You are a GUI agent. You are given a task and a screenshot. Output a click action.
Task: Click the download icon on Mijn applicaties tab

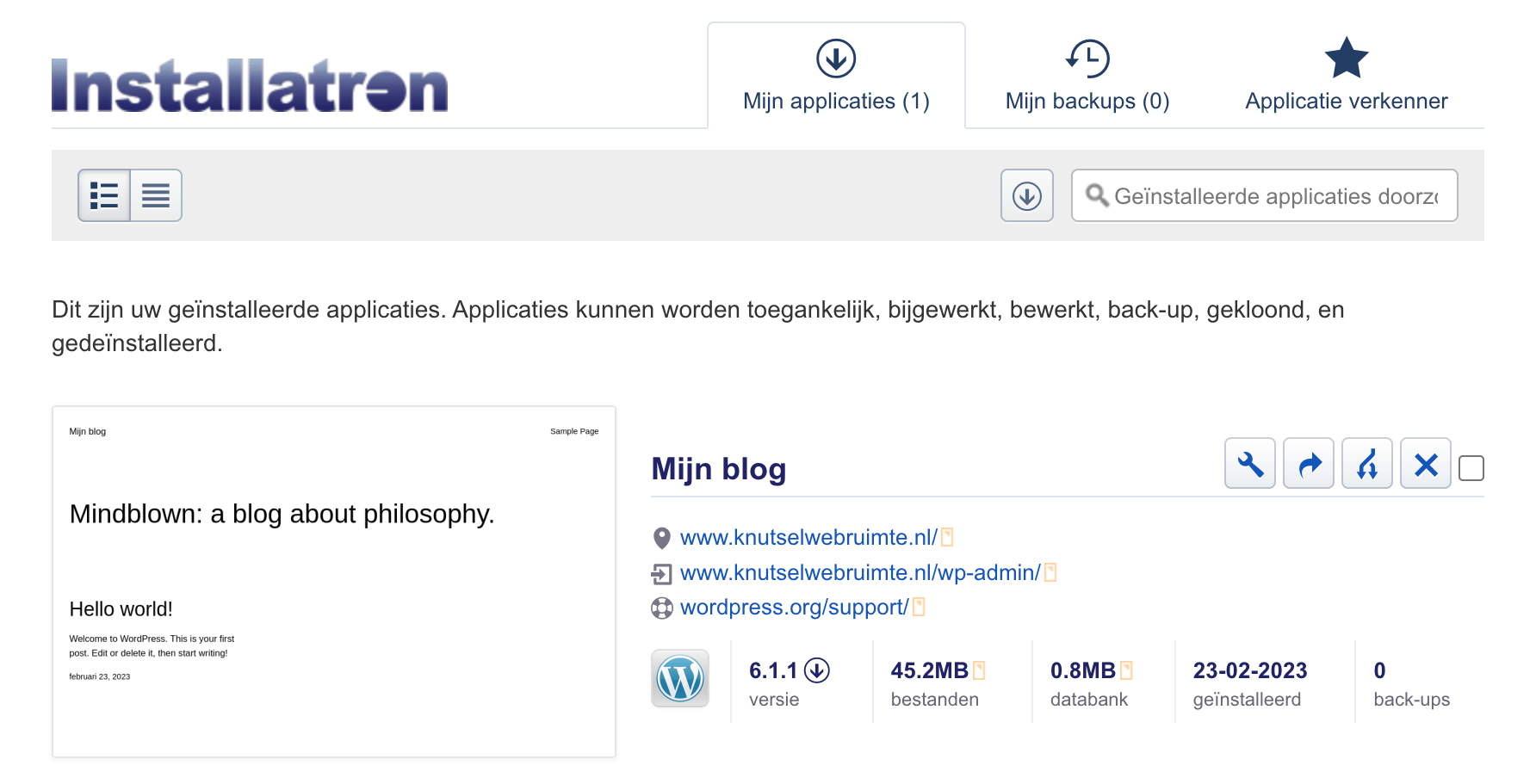pyautogui.click(x=836, y=59)
